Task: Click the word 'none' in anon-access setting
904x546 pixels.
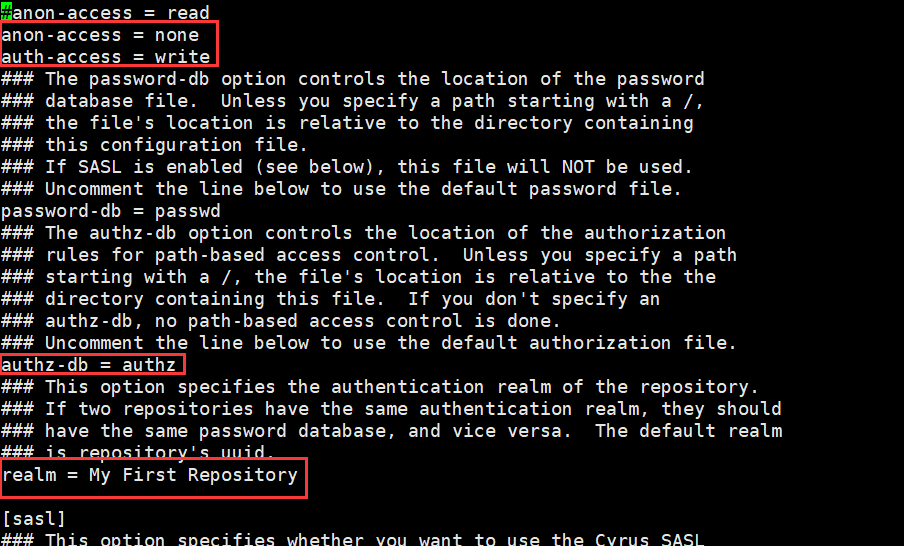Action: click(x=177, y=35)
